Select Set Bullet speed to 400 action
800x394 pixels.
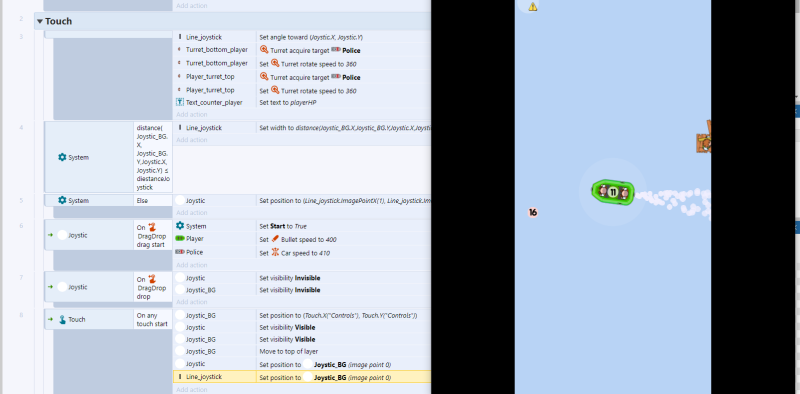[298, 239]
